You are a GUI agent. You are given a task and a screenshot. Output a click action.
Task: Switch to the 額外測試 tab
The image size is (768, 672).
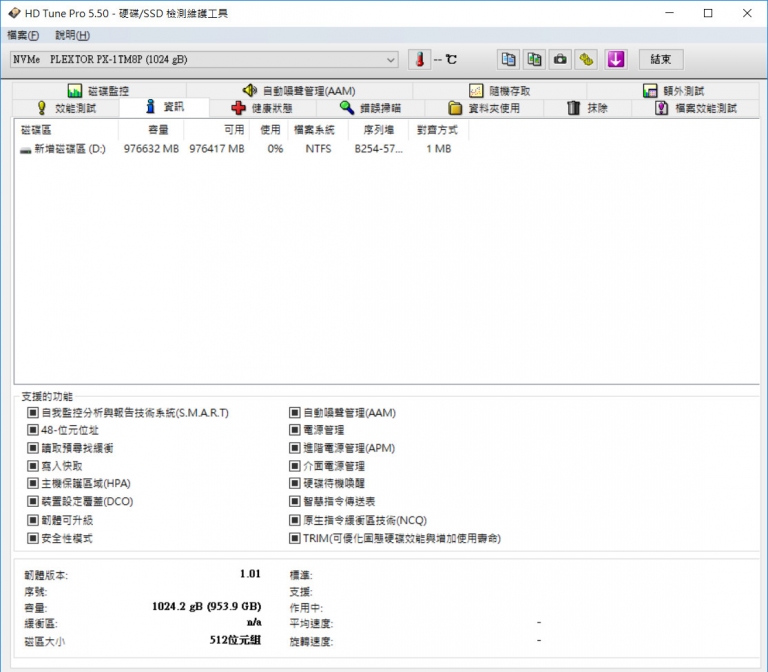point(673,91)
